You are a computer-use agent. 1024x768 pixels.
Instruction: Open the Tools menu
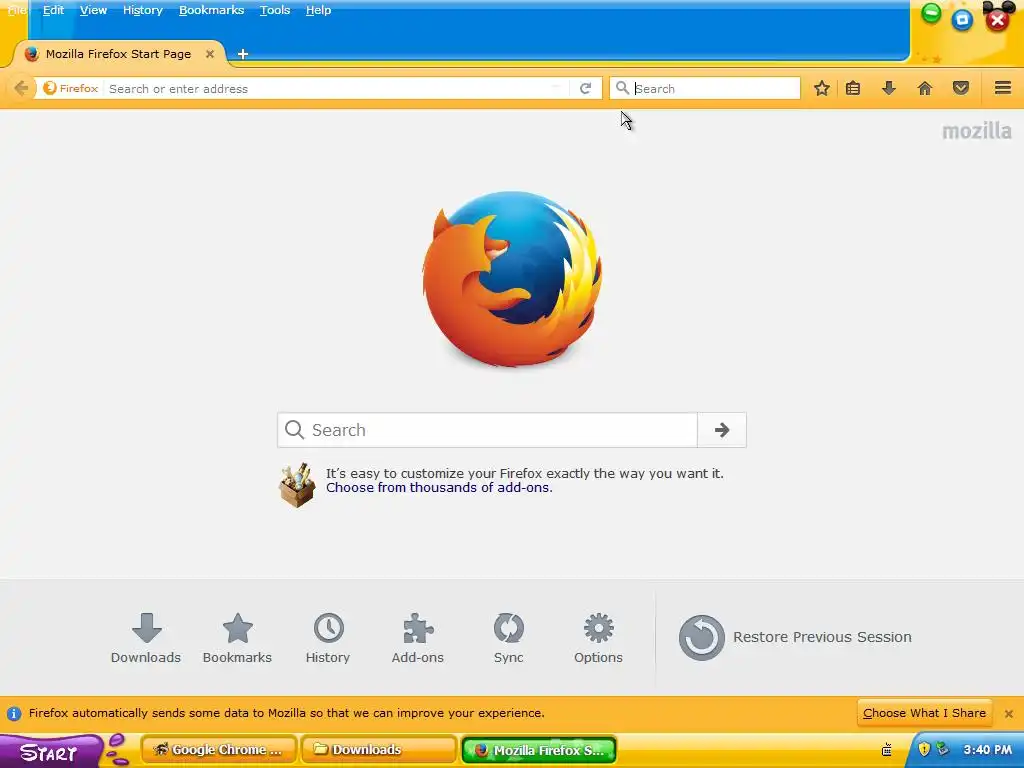coord(275,10)
